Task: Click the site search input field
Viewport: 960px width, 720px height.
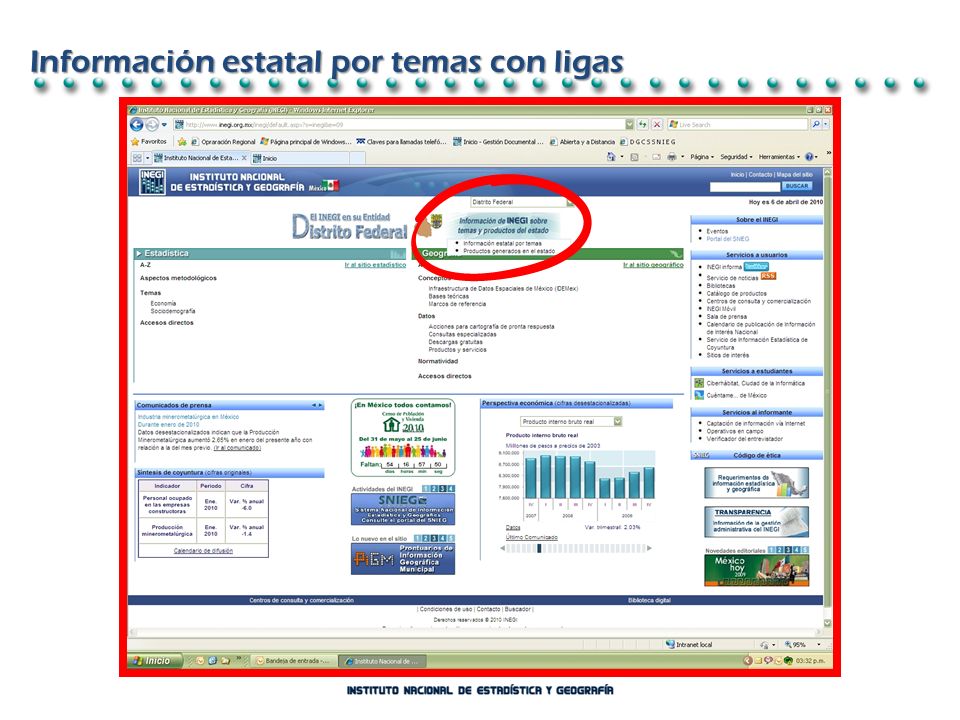Action: (x=744, y=186)
